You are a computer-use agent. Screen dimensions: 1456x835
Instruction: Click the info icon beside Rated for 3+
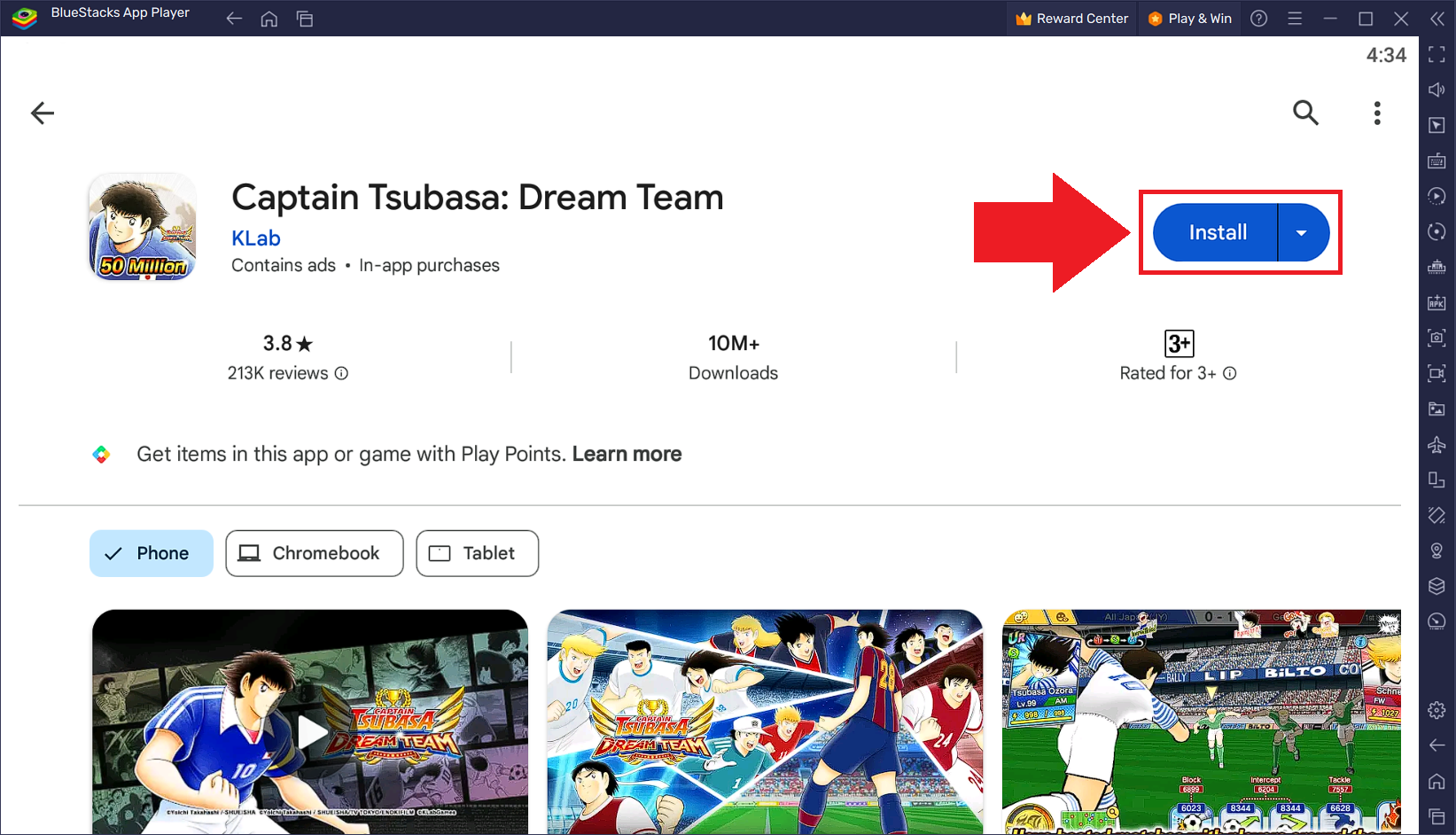click(1230, 373)
